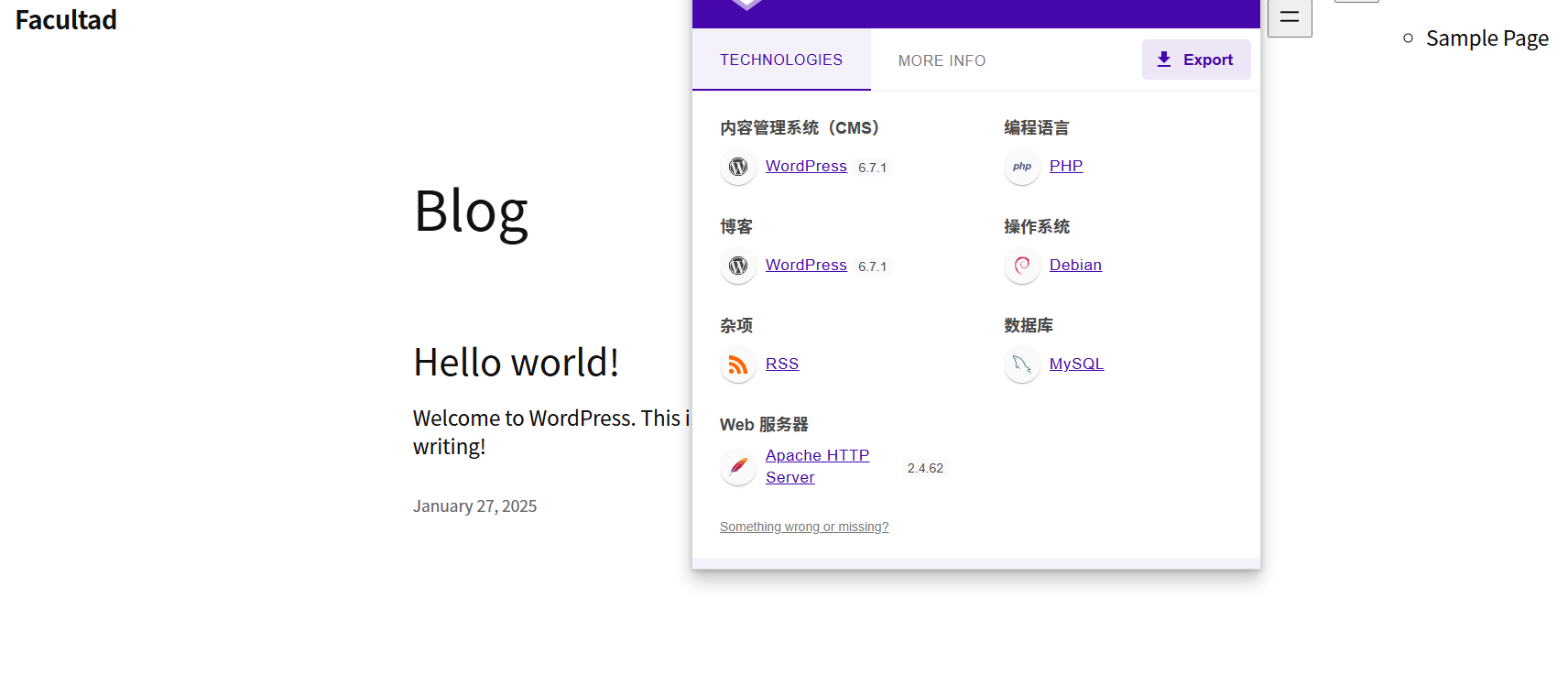This screenshot has width=1568, height=685.
Task: Open the RSS technology link
Action: [782, 364]
